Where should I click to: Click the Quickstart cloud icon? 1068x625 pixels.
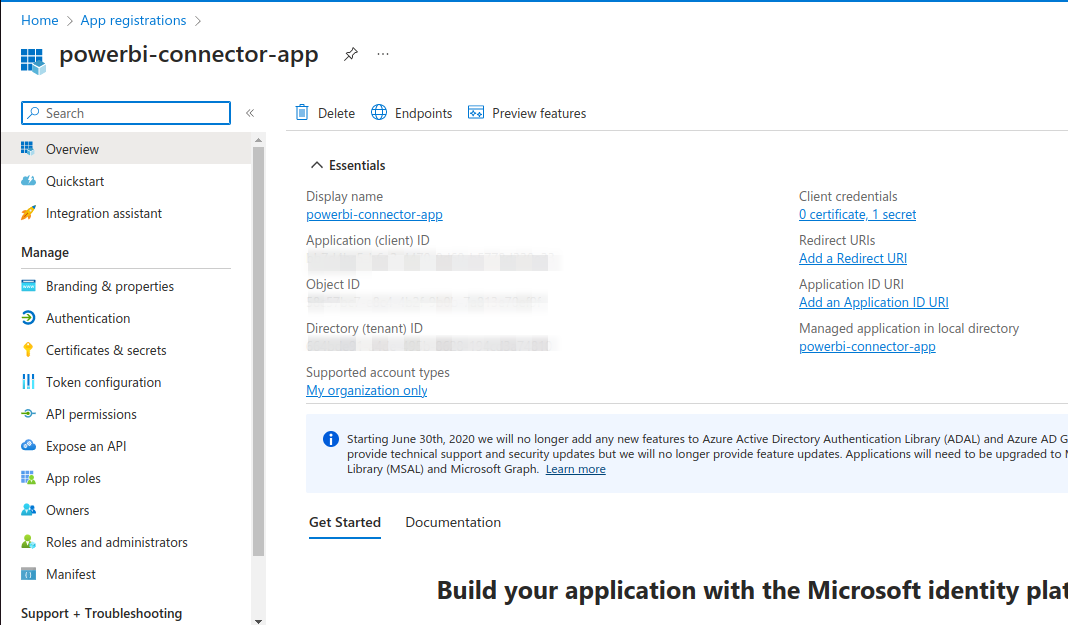[28, 180]
